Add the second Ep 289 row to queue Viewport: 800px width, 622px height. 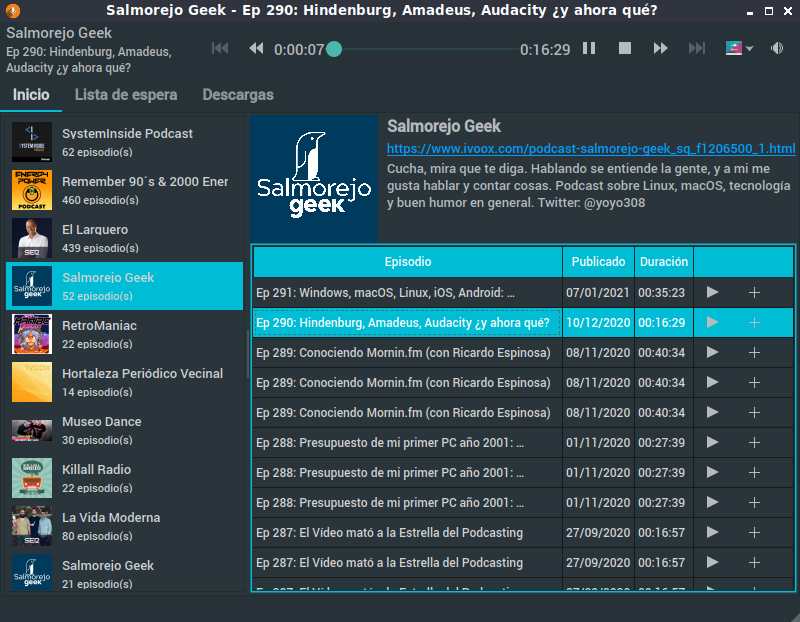tap(754, 383)
